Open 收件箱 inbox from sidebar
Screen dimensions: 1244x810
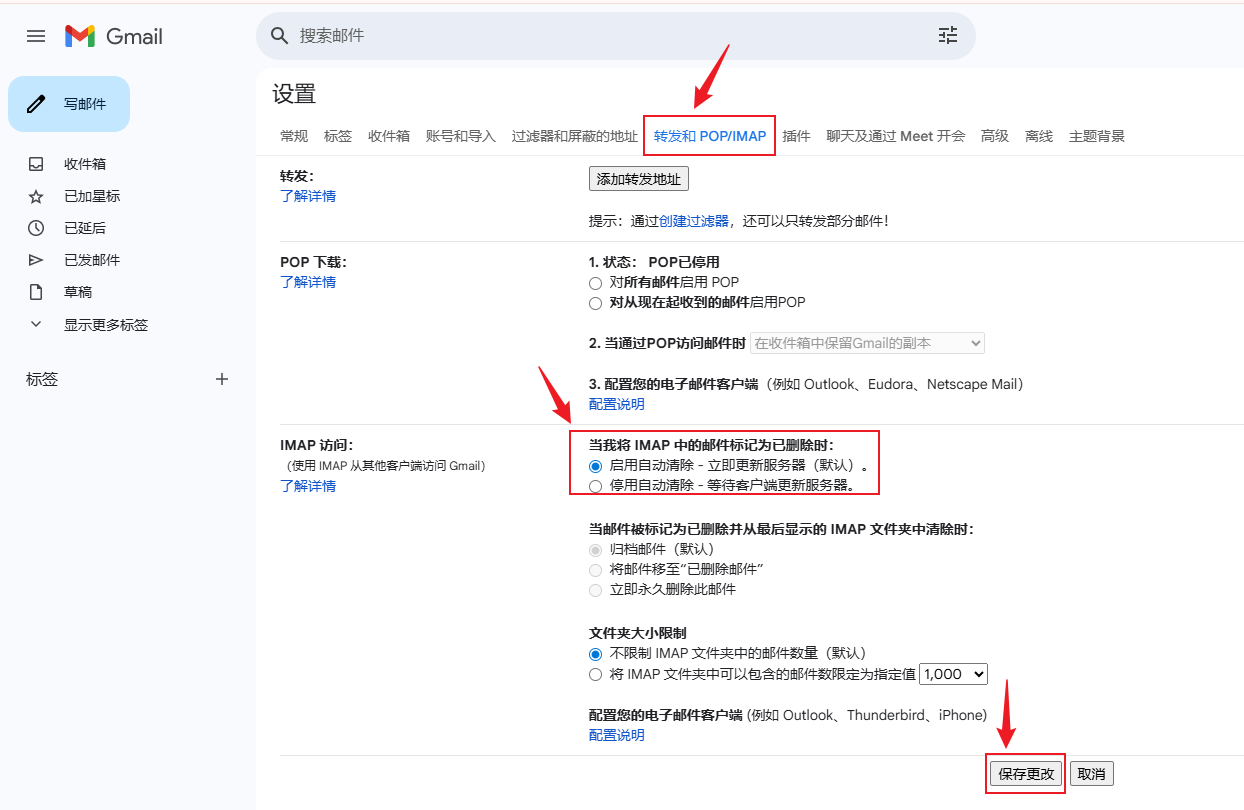tap(85, 164)
